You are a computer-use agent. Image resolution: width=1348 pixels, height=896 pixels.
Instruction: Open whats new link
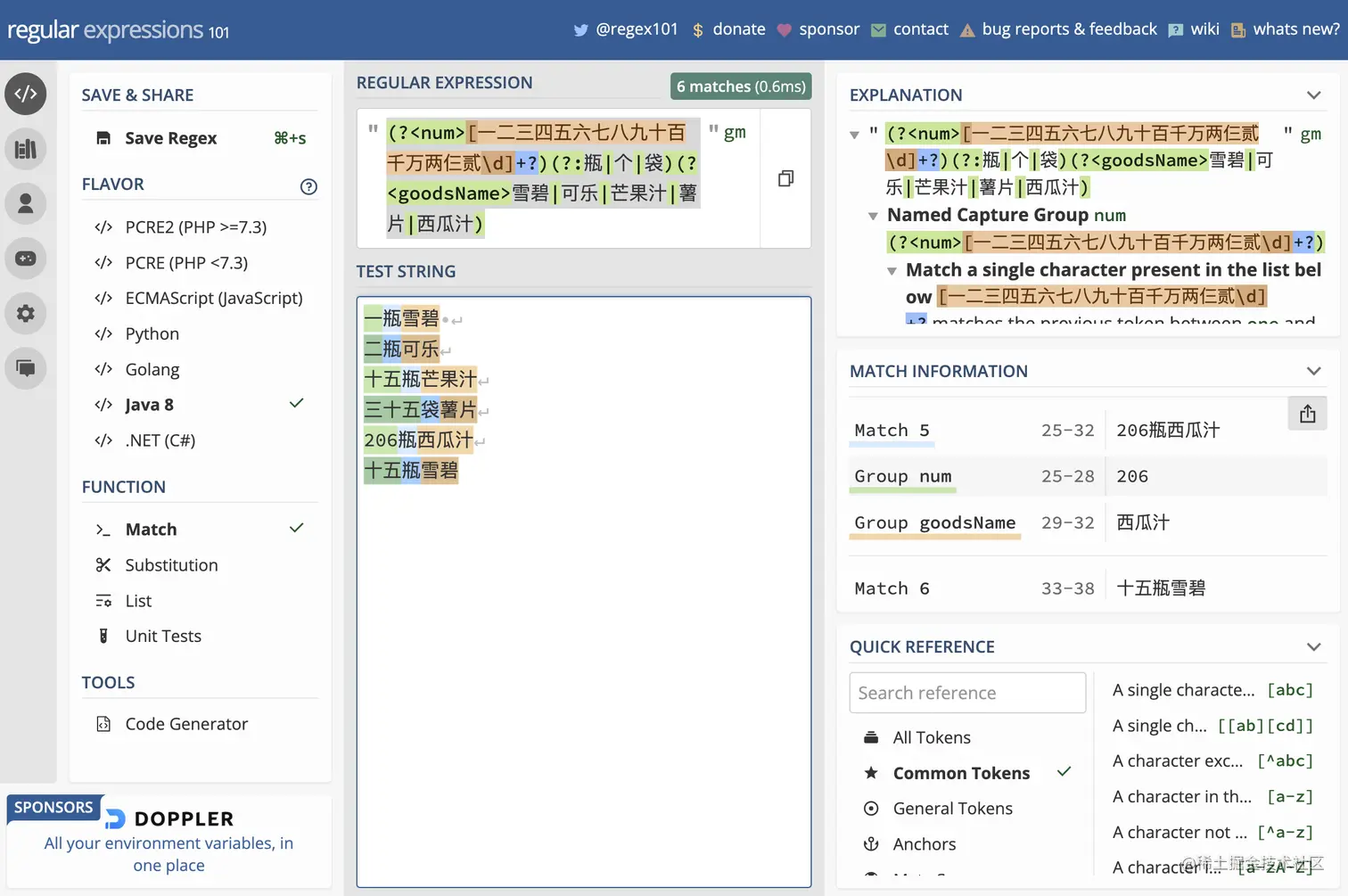point(1285,29)
